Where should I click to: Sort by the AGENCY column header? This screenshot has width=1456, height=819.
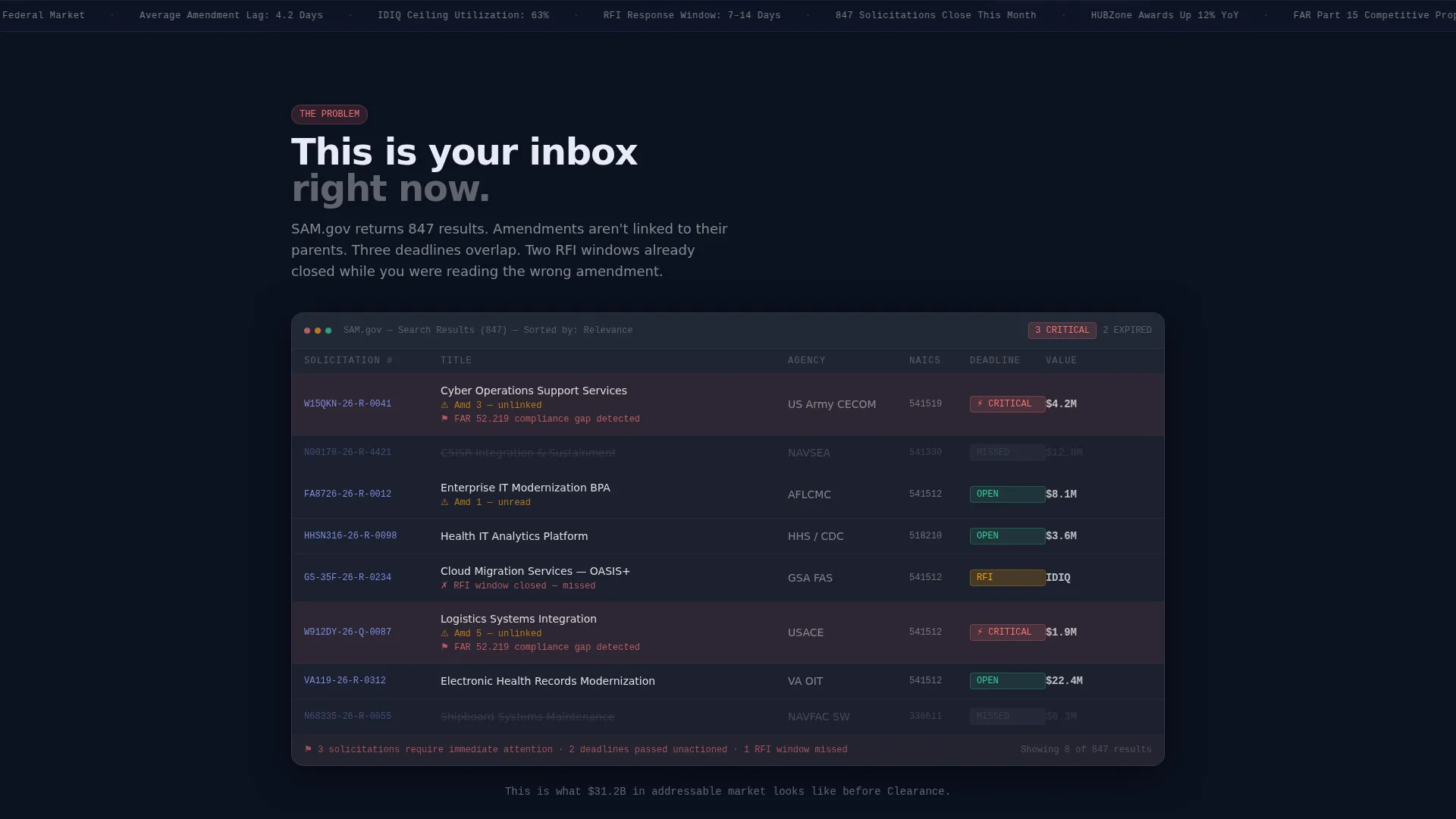806,361
